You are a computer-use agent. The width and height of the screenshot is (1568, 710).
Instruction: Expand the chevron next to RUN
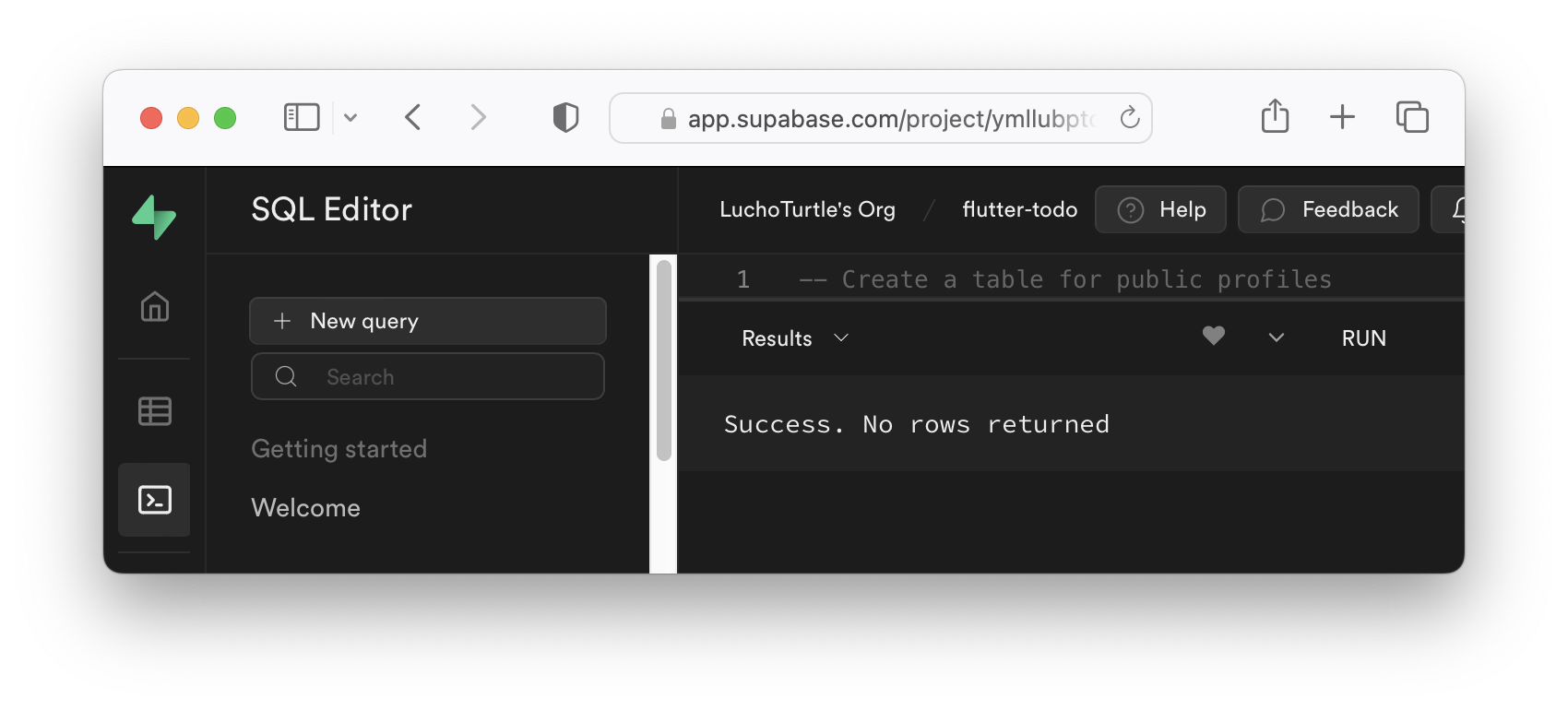click(1277, 337)
